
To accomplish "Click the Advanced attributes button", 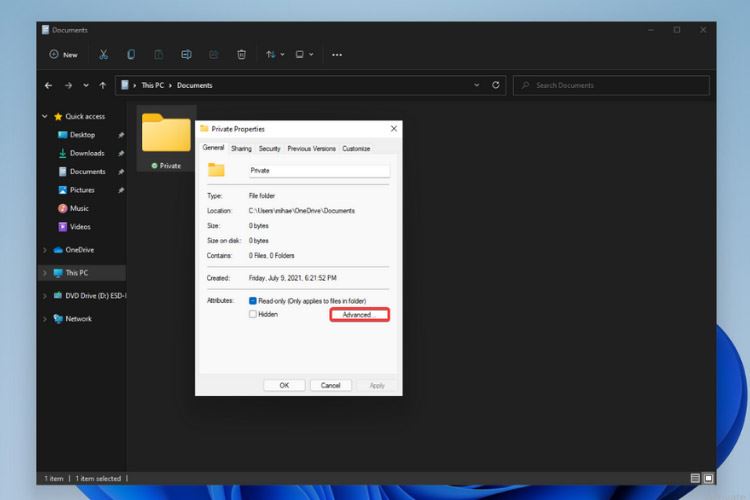I will [358, 315].
